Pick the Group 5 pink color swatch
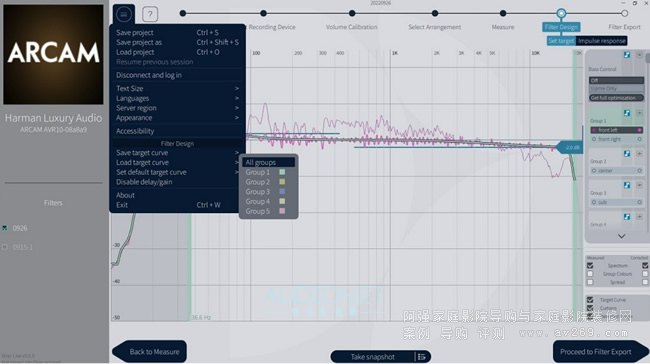650x364 pixels. tap(282, 211)
